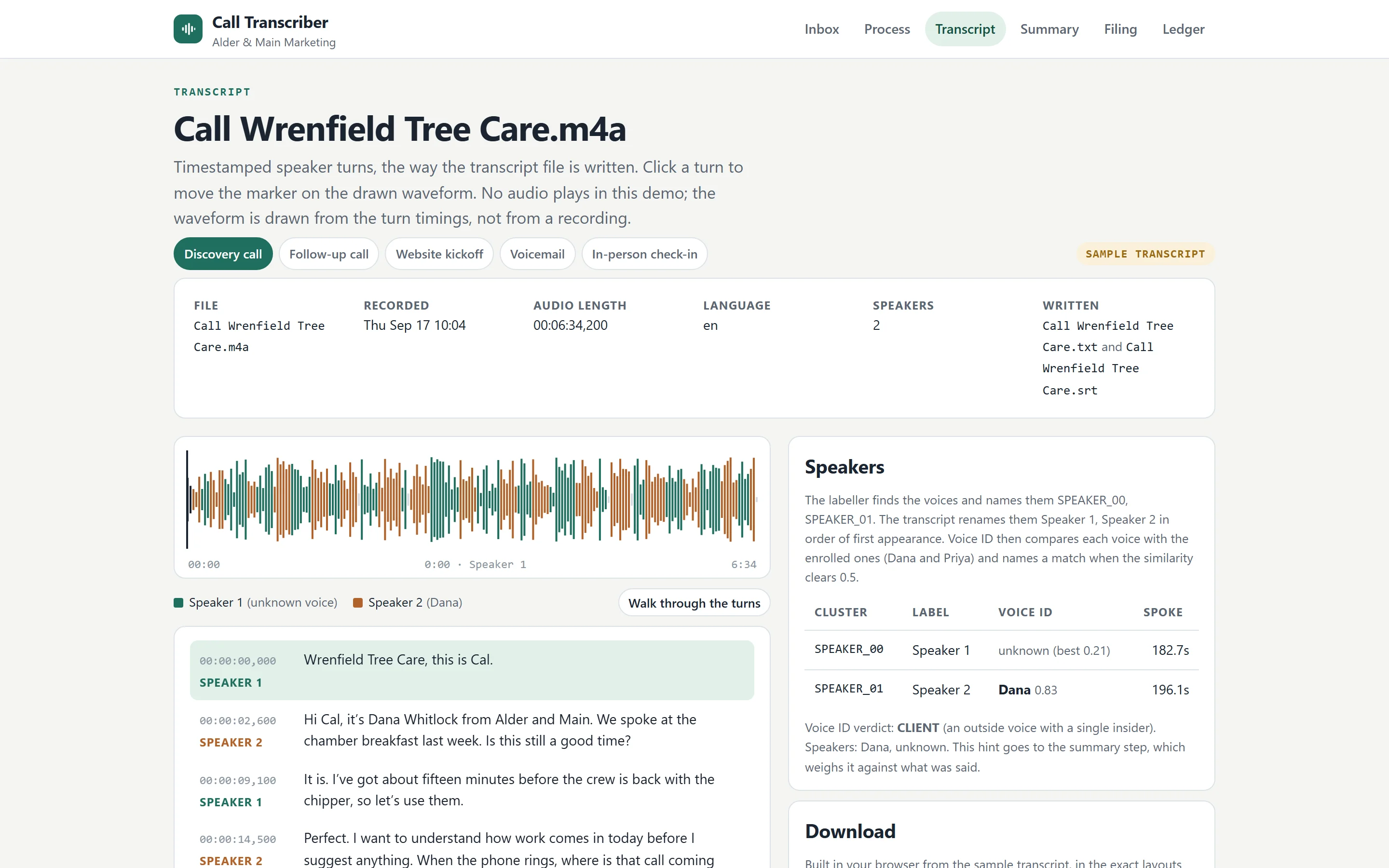Go to the Process tab
Screen dimensions: 1389x868
887,29
